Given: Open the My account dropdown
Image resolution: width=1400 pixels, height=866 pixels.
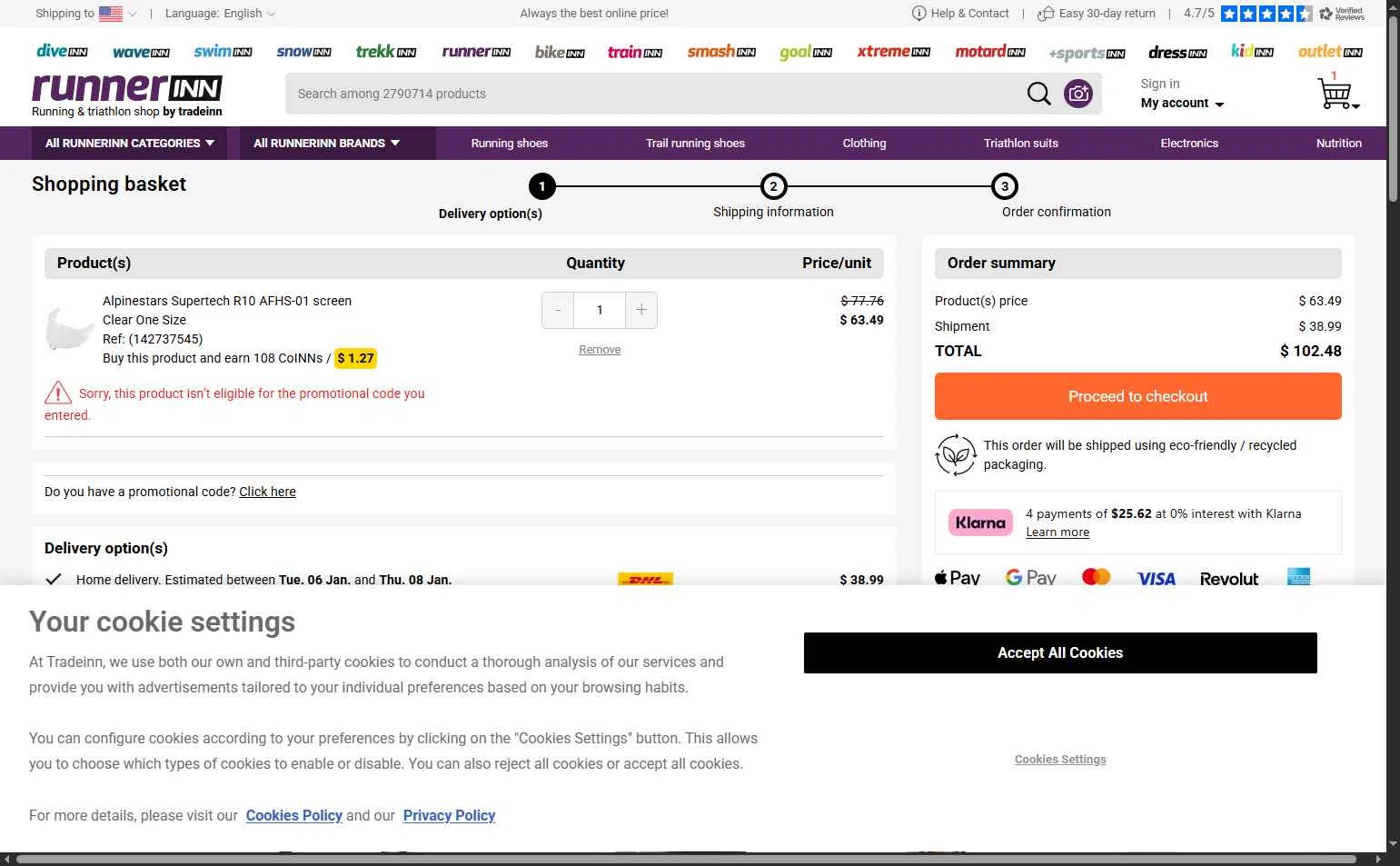Looking at the screenshot, I should [1182, 104].
